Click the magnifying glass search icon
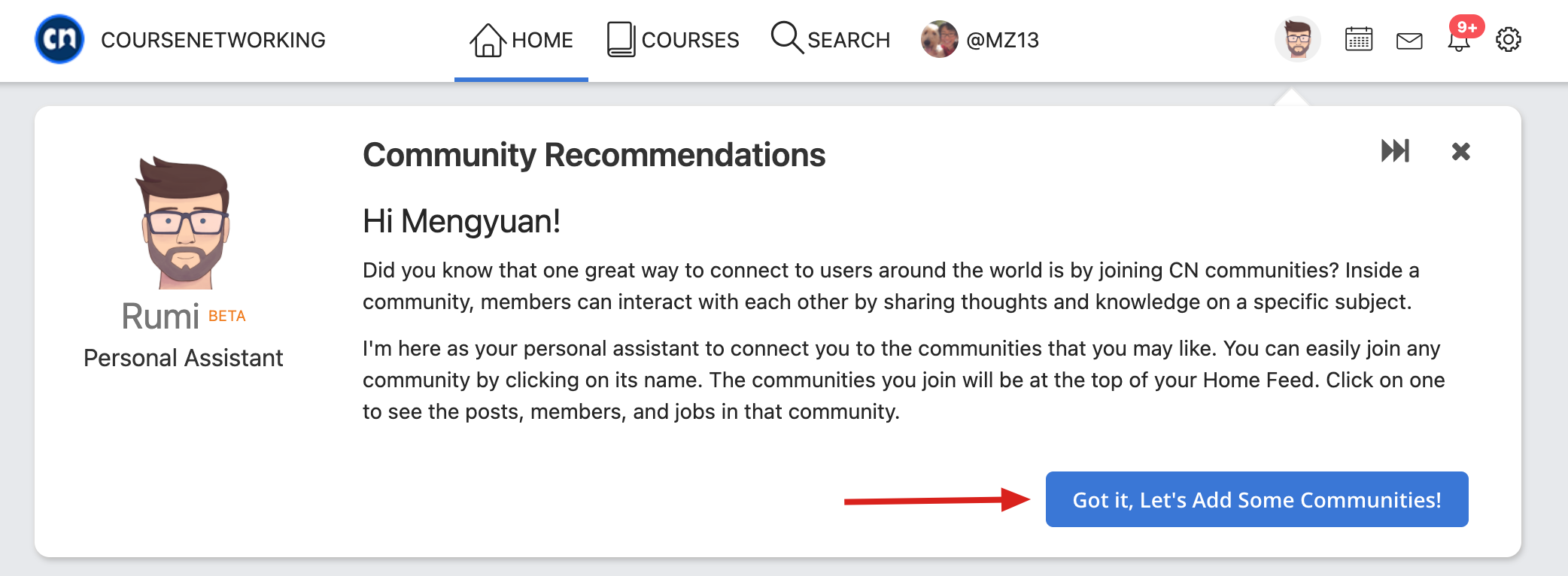 (786, 37)
